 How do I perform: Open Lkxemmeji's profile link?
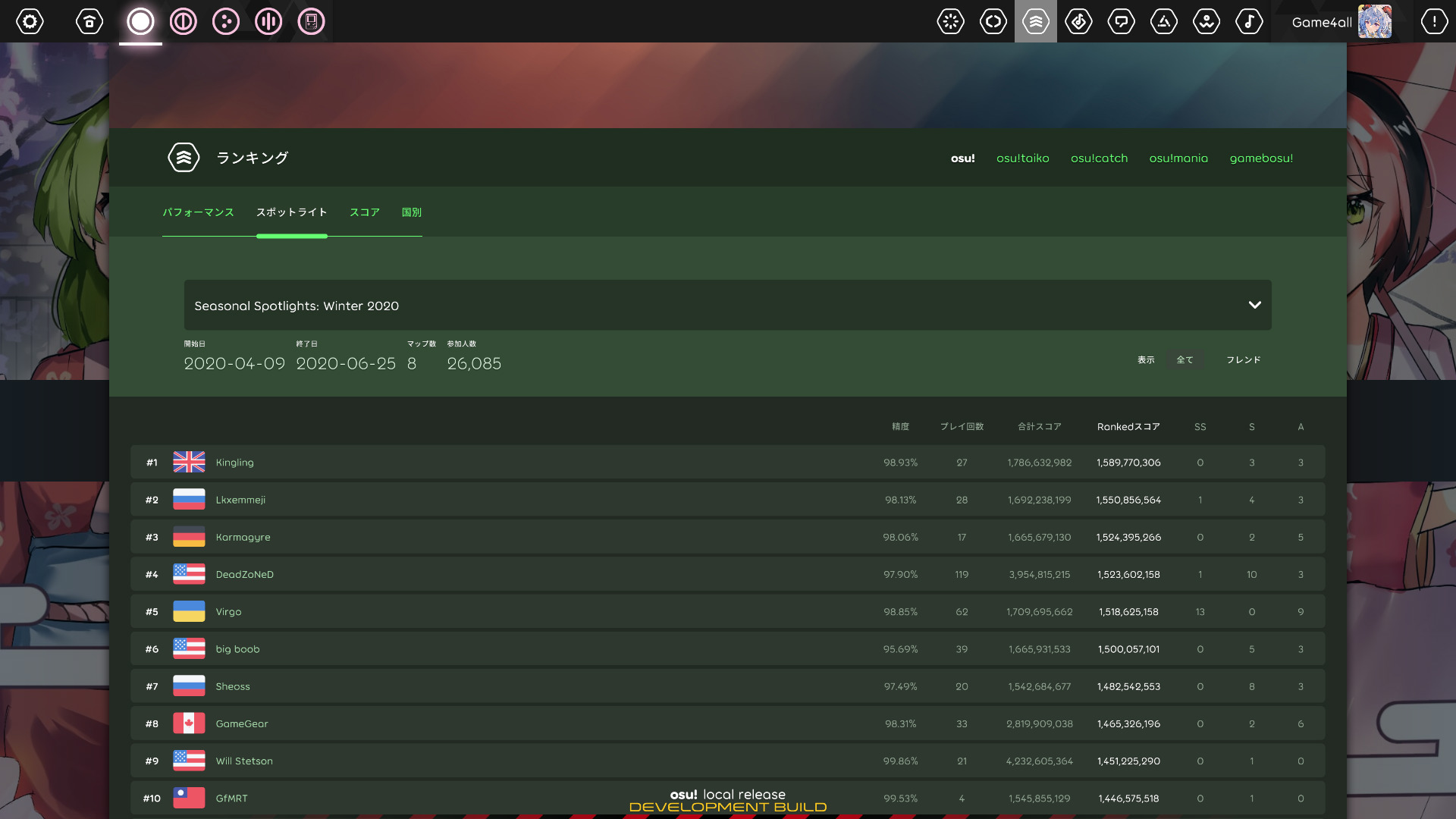240,500
